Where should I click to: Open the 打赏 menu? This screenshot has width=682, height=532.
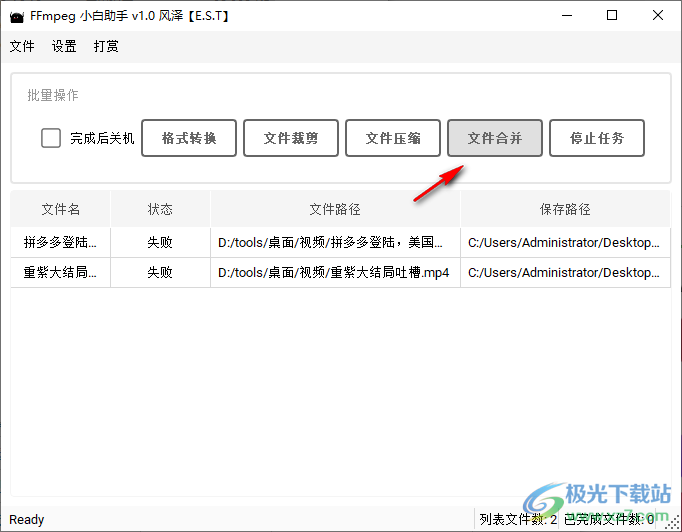tap(106, 46)
